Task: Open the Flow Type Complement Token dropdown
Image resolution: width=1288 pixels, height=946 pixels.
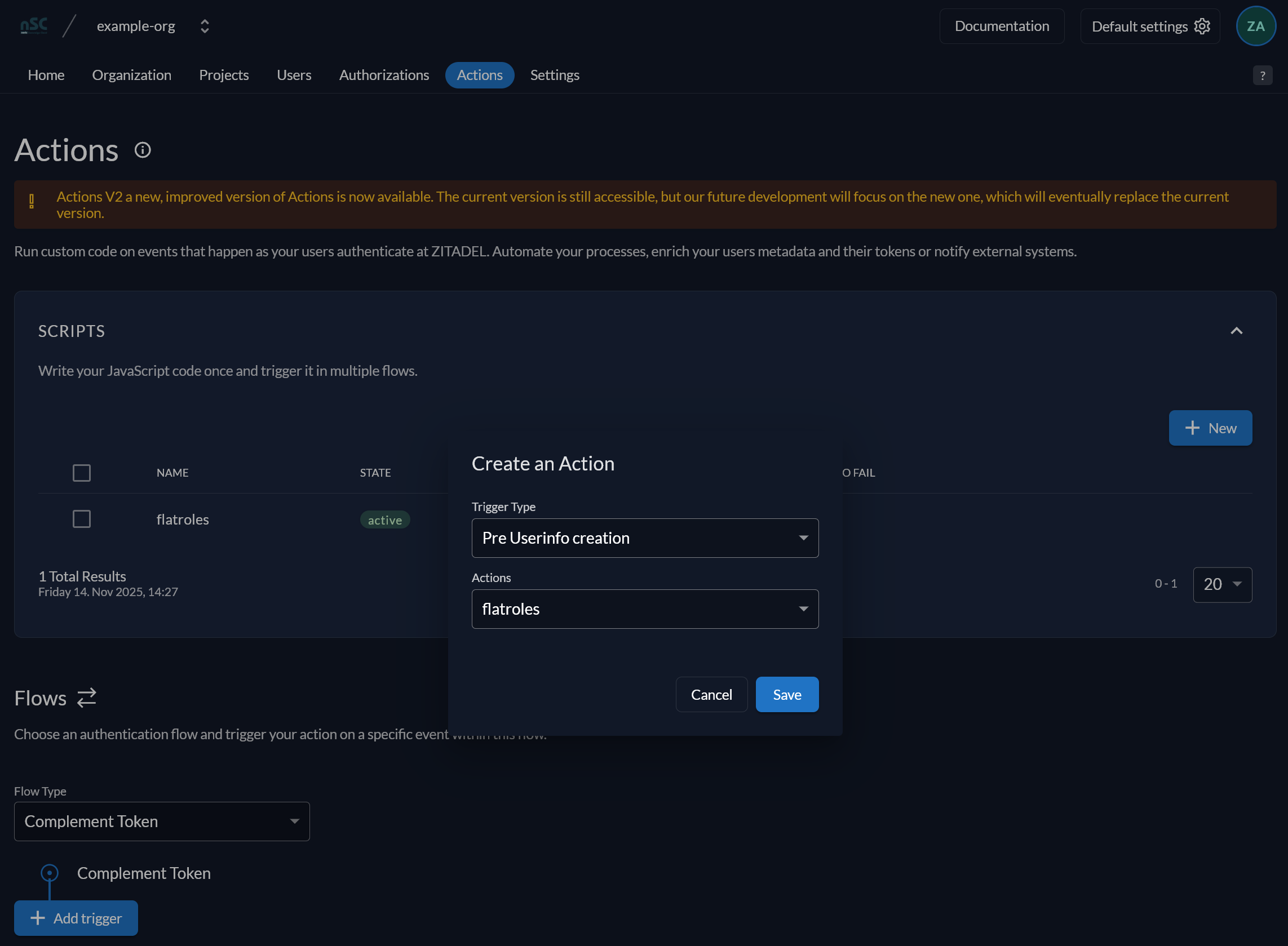Action: point(162,821)
